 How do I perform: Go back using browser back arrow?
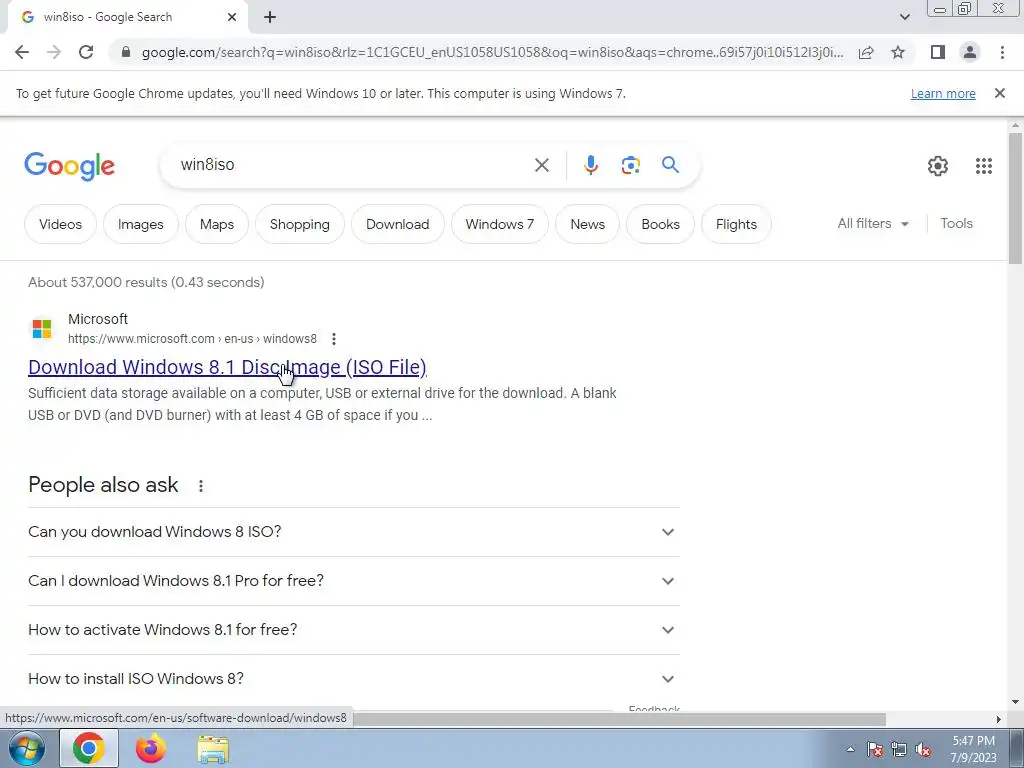[22, 52]
